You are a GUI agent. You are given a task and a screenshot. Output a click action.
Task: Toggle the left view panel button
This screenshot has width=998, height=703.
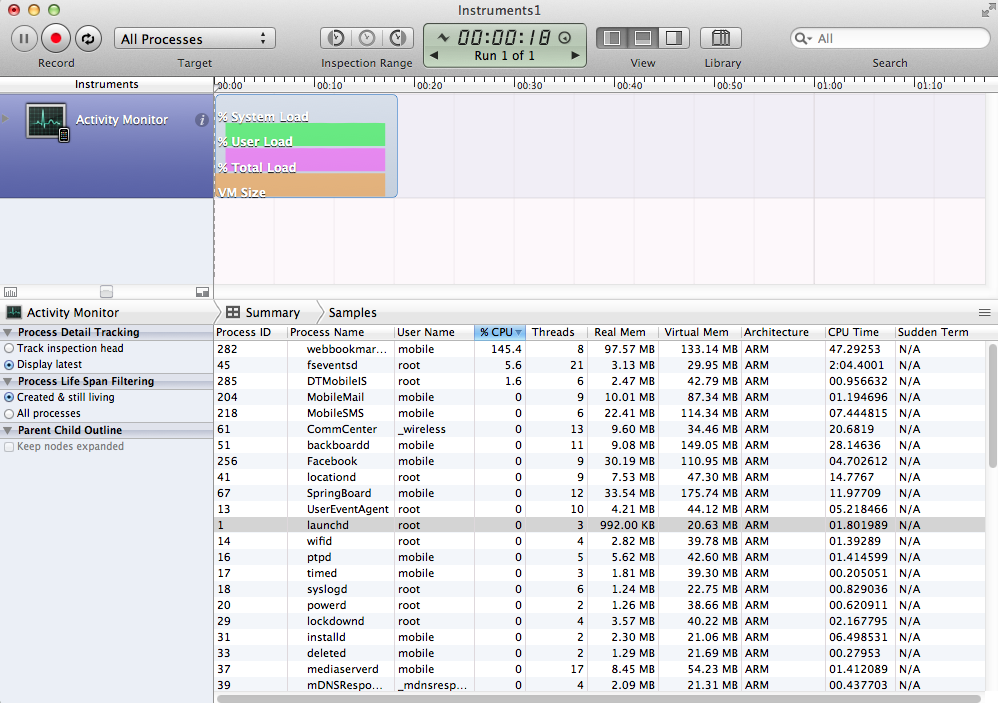pyautogui.click(x=612, y=38)
